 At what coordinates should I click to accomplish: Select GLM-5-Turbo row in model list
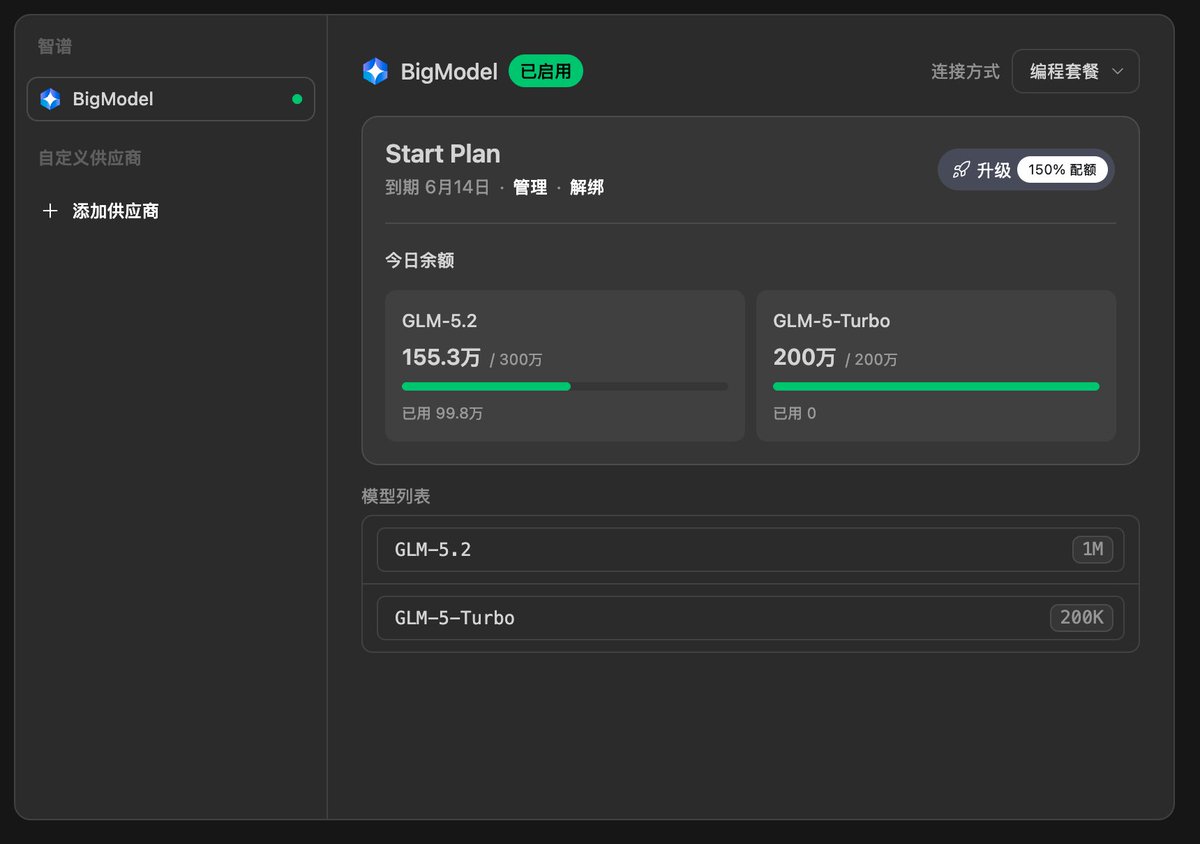(x=750, y=618)
